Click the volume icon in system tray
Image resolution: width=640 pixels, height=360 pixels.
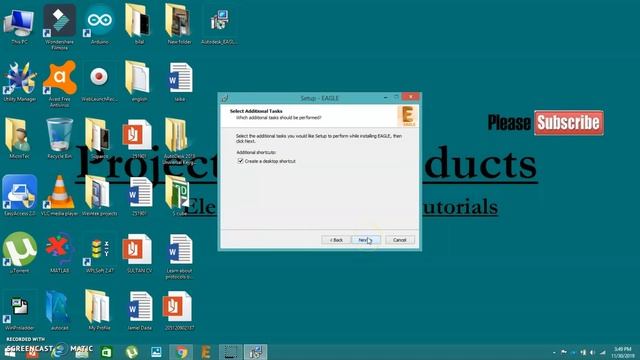592,352
